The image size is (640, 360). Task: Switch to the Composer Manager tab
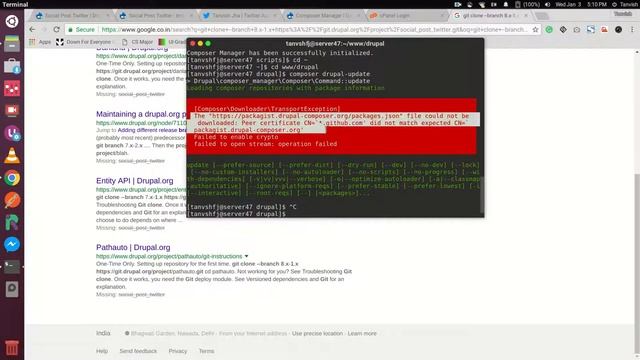324,16
